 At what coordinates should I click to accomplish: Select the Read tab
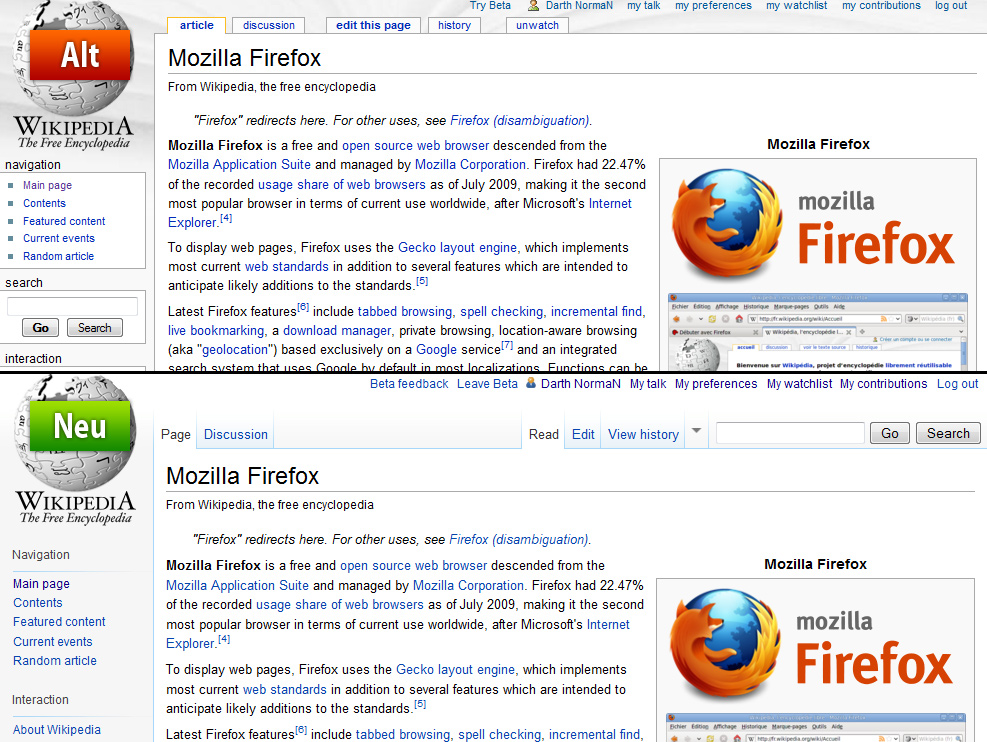tap(543, 434)
